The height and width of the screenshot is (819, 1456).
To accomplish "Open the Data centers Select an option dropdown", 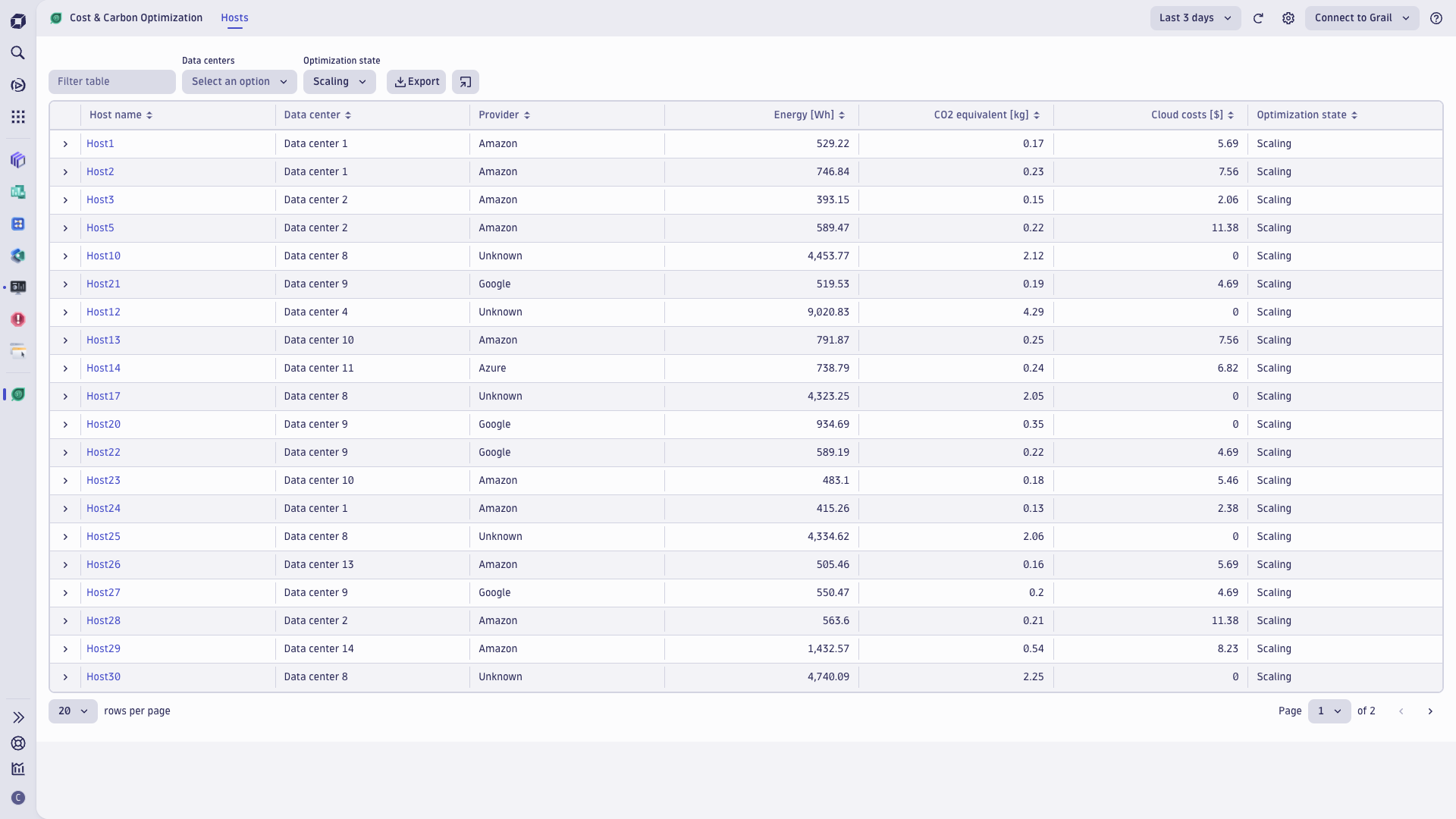I will coord(240,82).
